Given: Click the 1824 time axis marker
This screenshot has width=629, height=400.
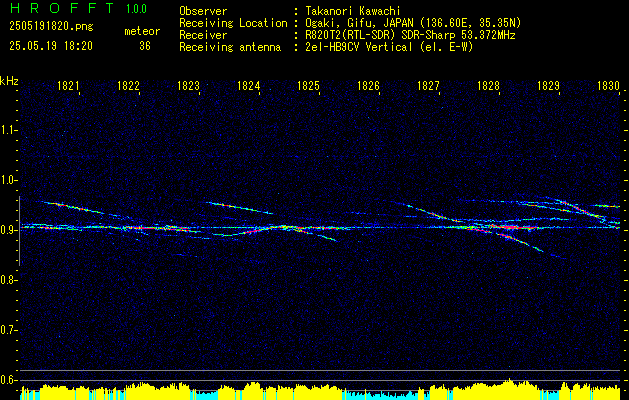Looking at the screenshot, I should (x=249, y=86).
